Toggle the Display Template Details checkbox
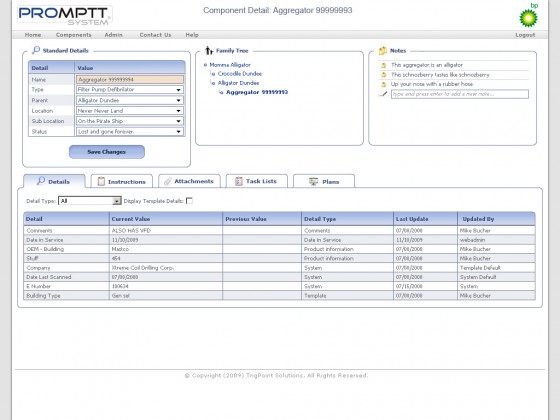The image size is (560, 420). (x=190, y=201)
